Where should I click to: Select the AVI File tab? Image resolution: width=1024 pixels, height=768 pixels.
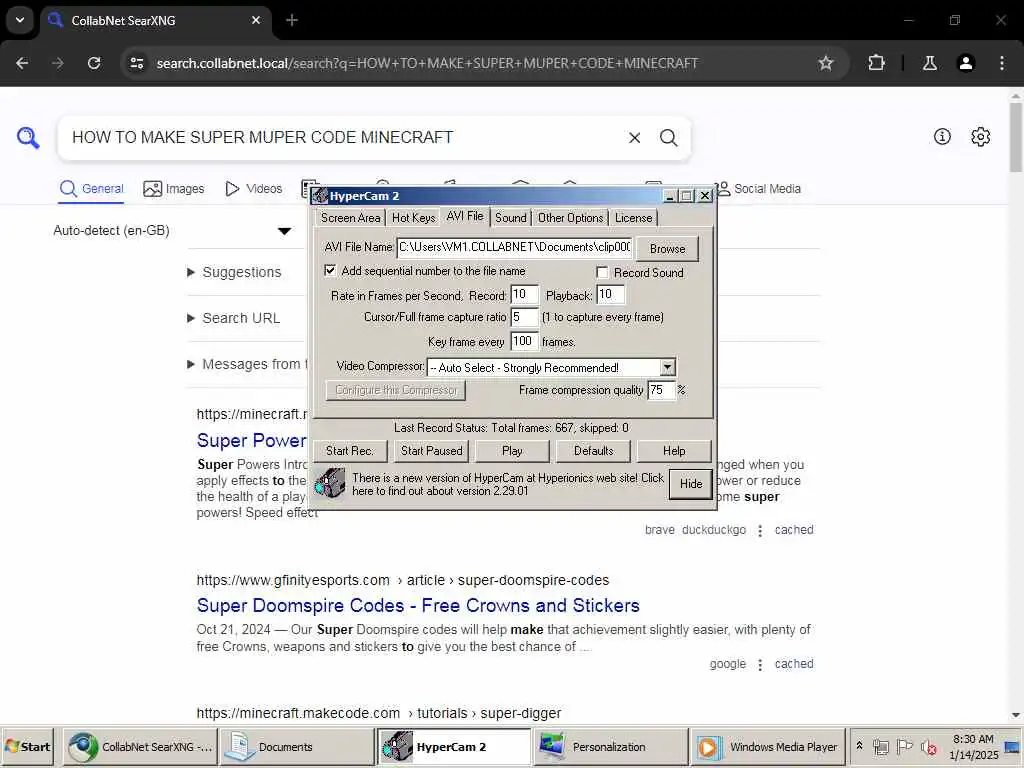click(465, 216)
